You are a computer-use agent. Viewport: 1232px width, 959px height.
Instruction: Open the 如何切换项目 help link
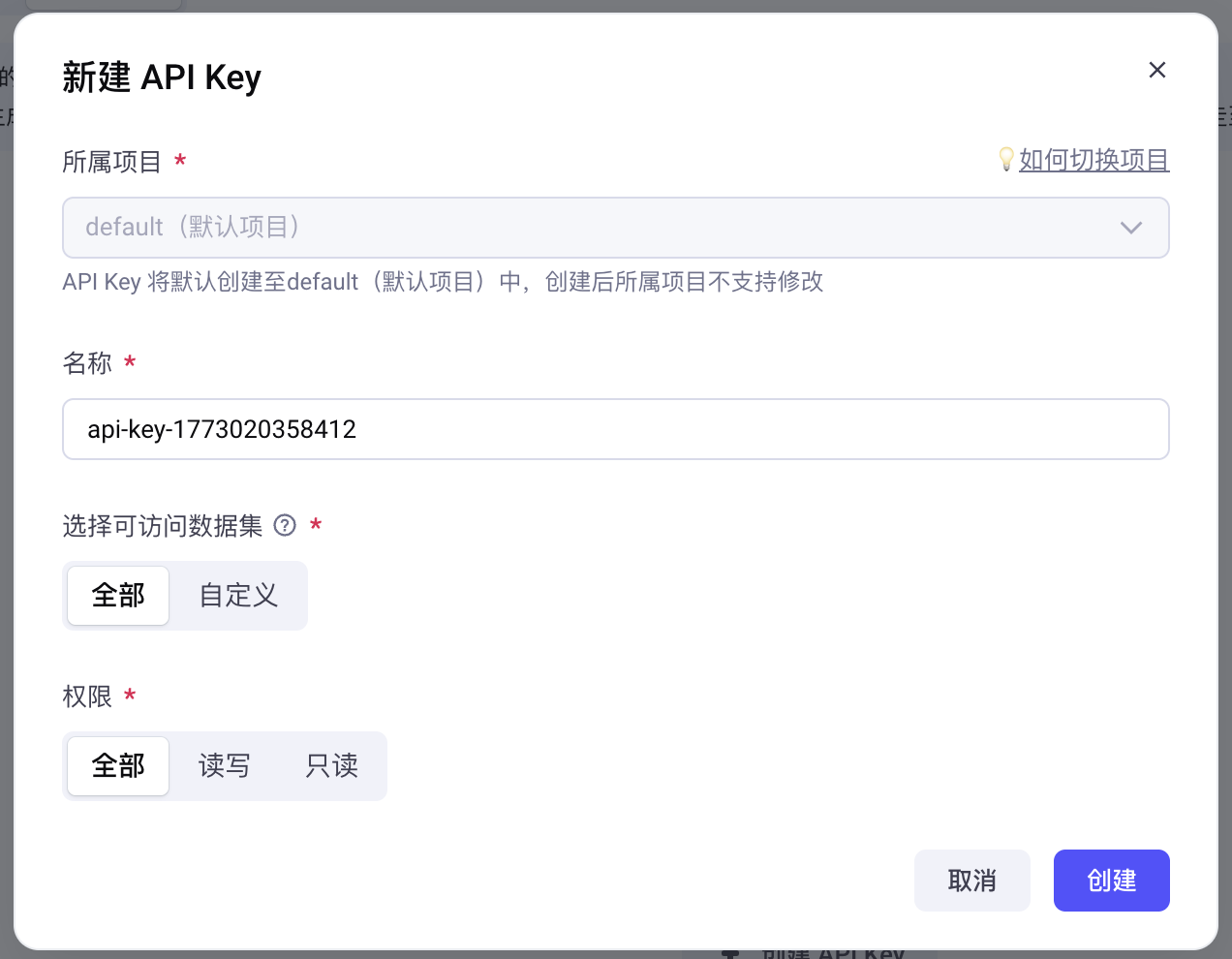click(1094, 160)
